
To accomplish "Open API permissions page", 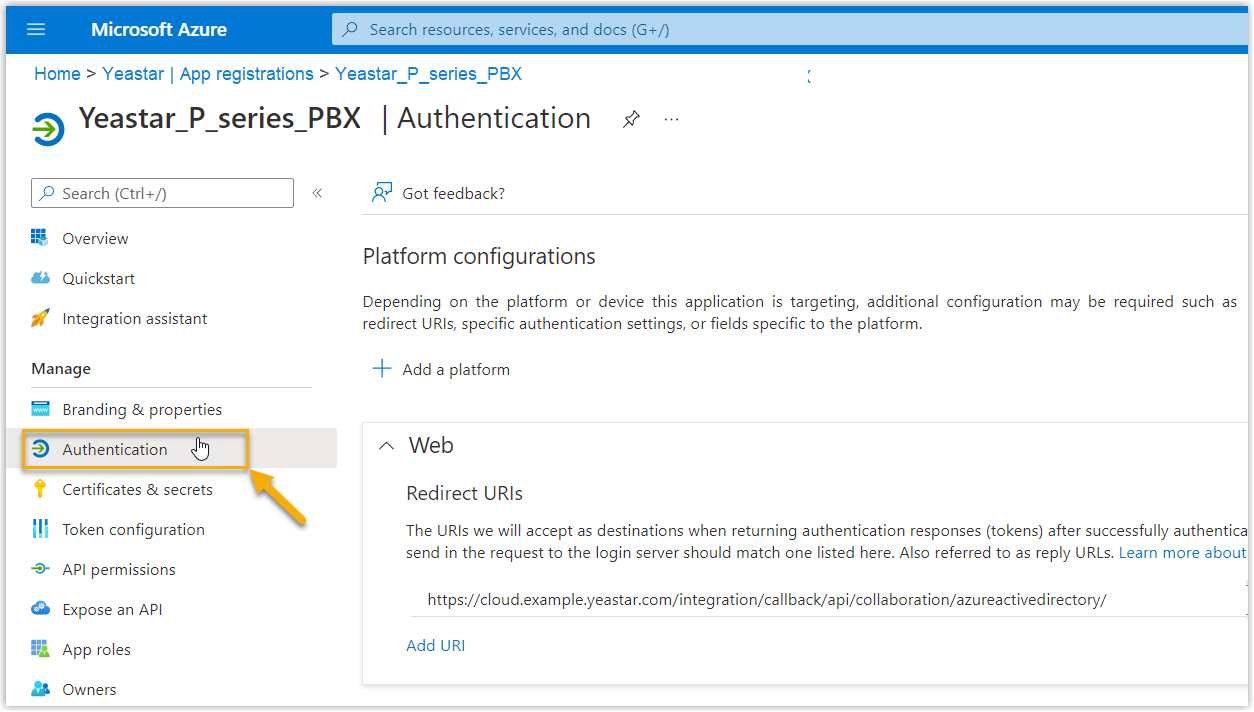I will [x=118, y=569].
